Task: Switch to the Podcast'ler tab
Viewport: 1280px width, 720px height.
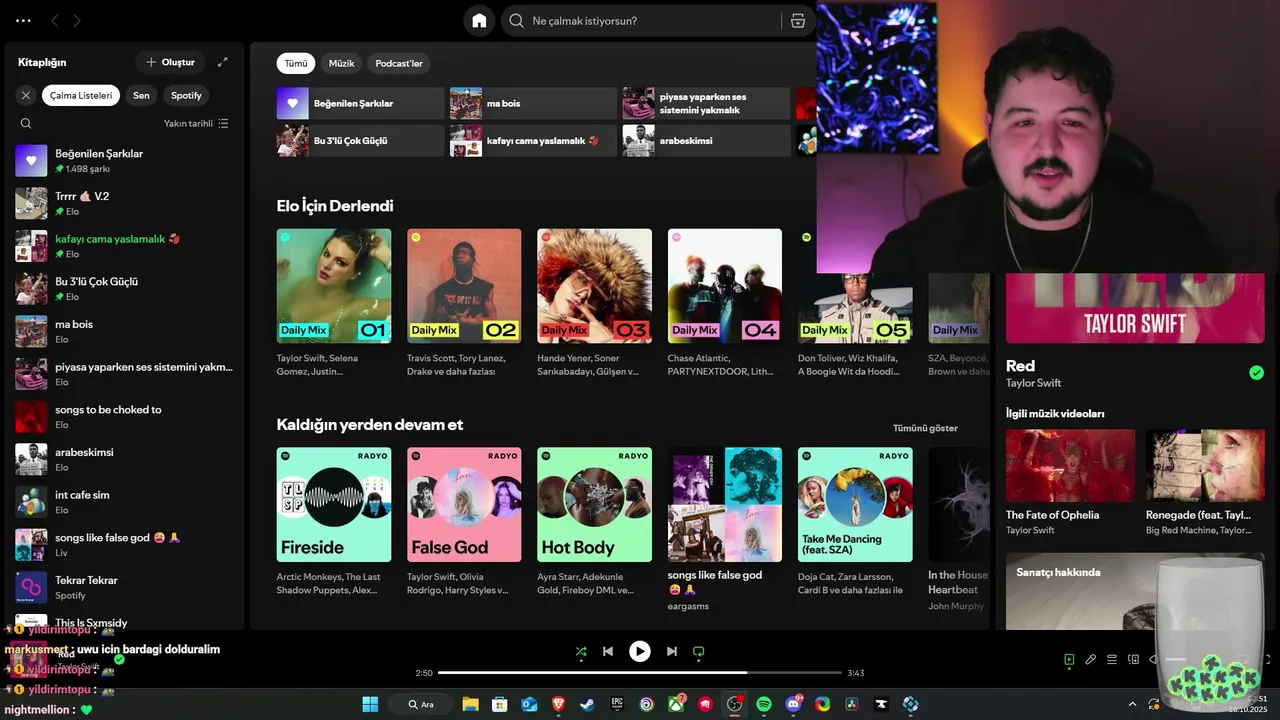Action: (399, 63)
